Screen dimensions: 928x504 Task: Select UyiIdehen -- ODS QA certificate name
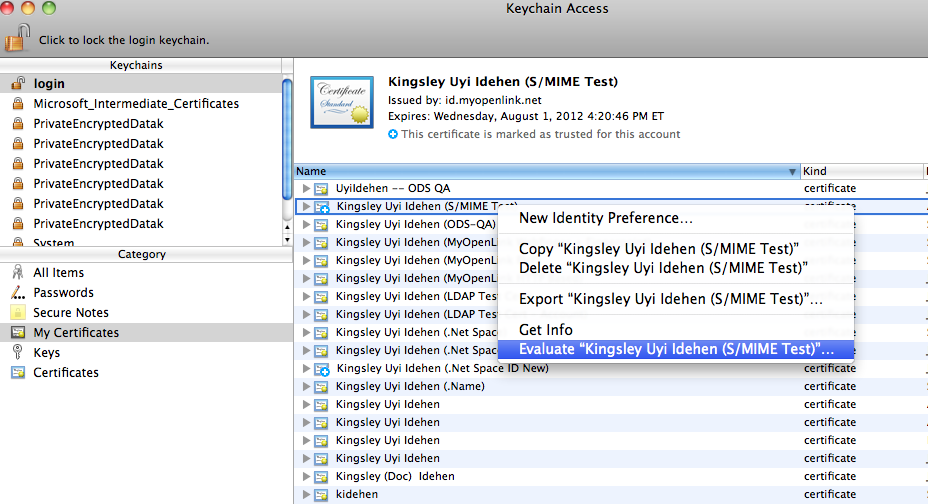pos(393,188)
